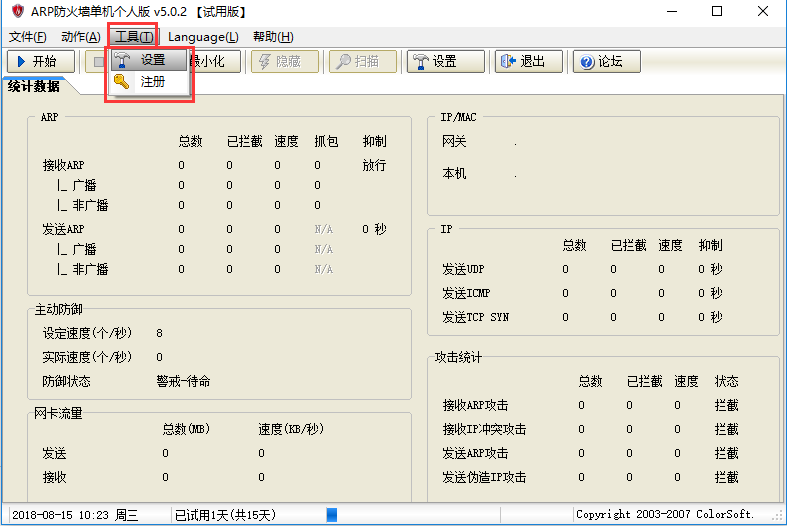Click the 设定速度(个/秒) label
Viewport: 787px width, 526px height.
point(87,333)
